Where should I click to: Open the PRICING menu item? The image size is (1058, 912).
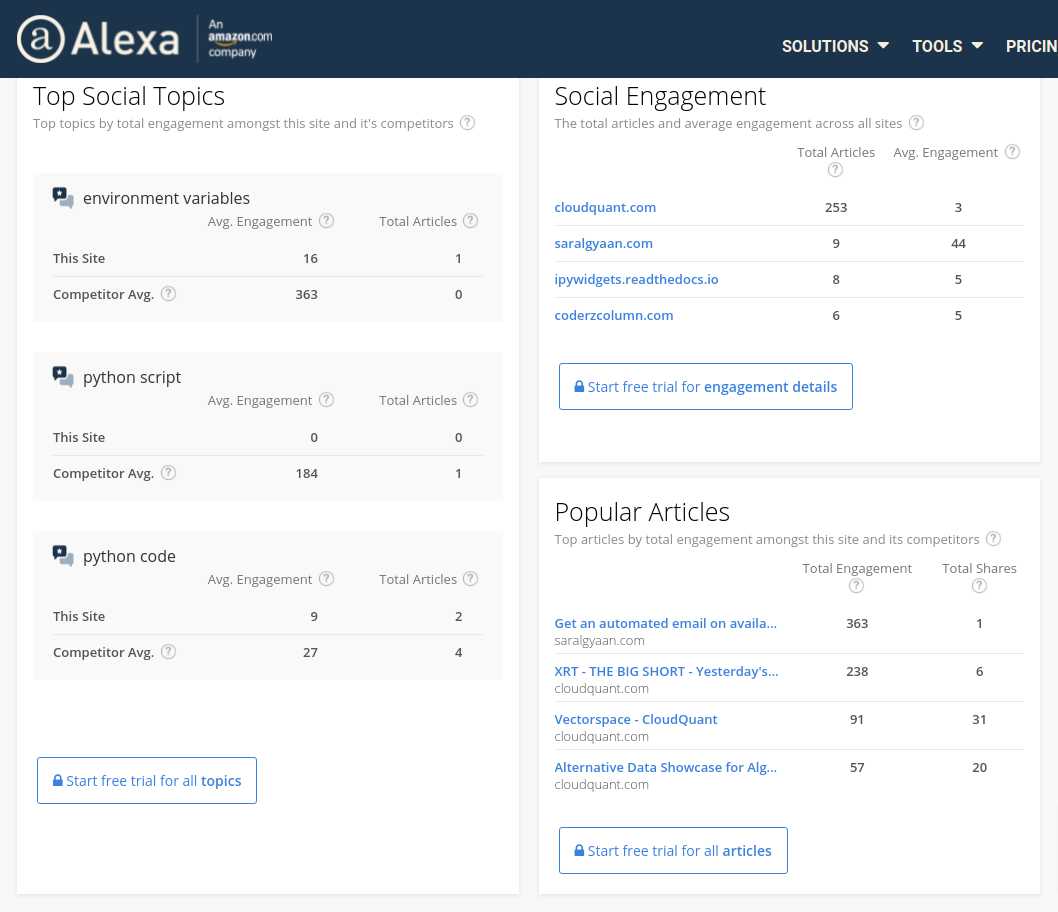[x=1031, y=46]
